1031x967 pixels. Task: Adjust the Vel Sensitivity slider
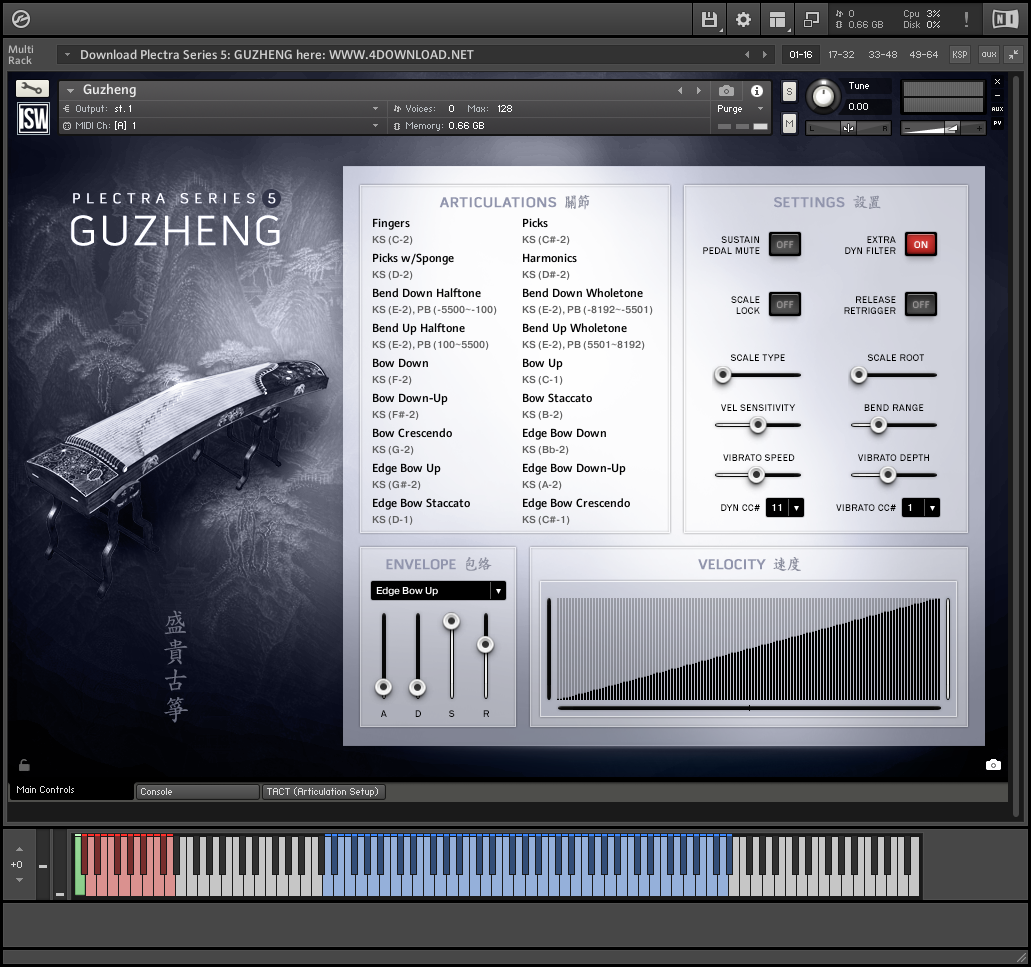coord(757,425)
